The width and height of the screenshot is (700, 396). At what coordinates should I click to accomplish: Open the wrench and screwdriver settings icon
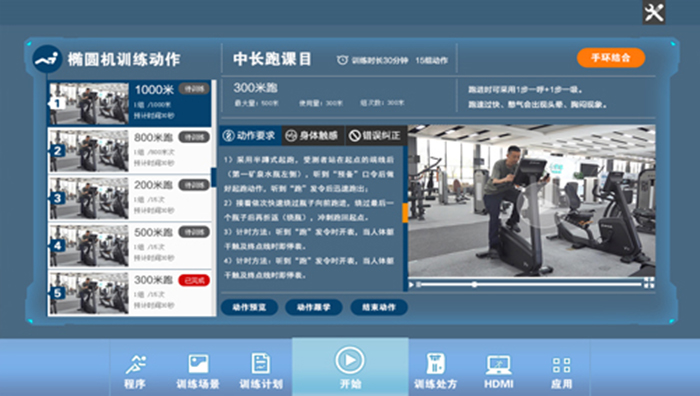pyautogui.click(x=654, y=13)
